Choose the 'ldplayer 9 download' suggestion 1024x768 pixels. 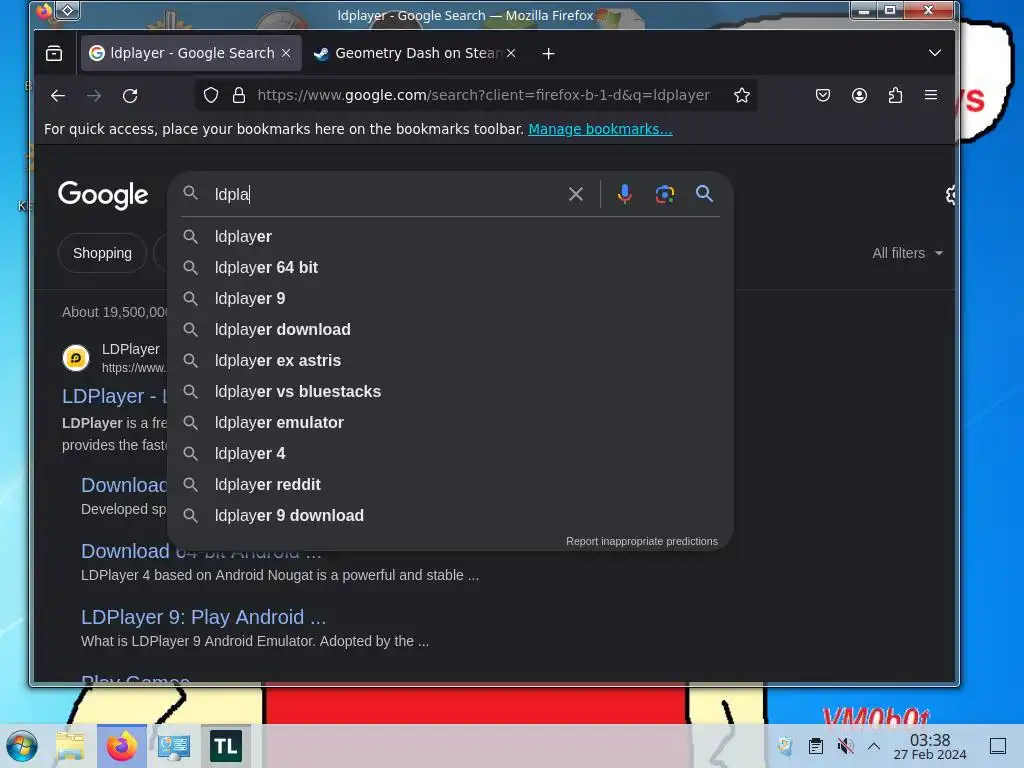pos(450,516)
